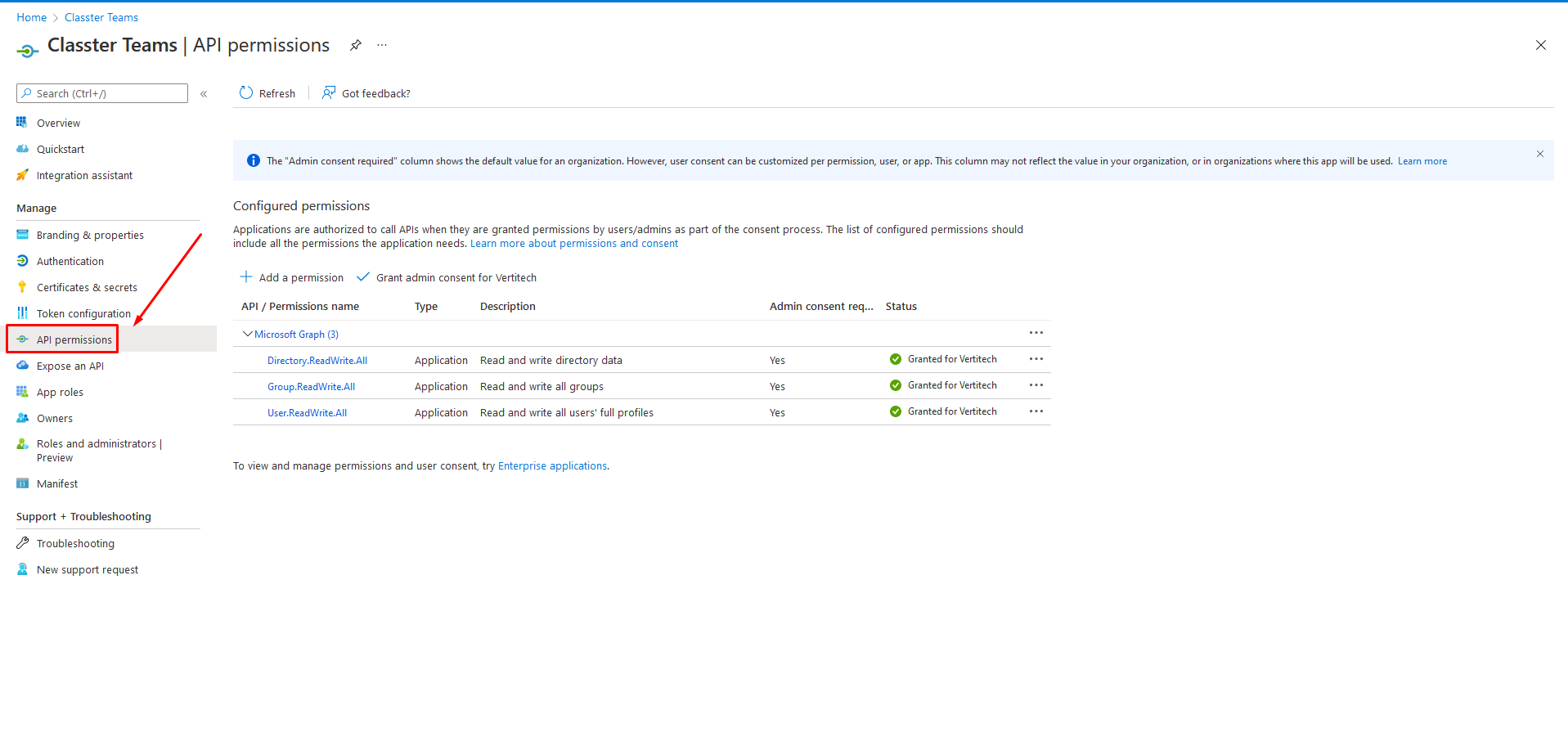Create a New support request

pos(88,570)
